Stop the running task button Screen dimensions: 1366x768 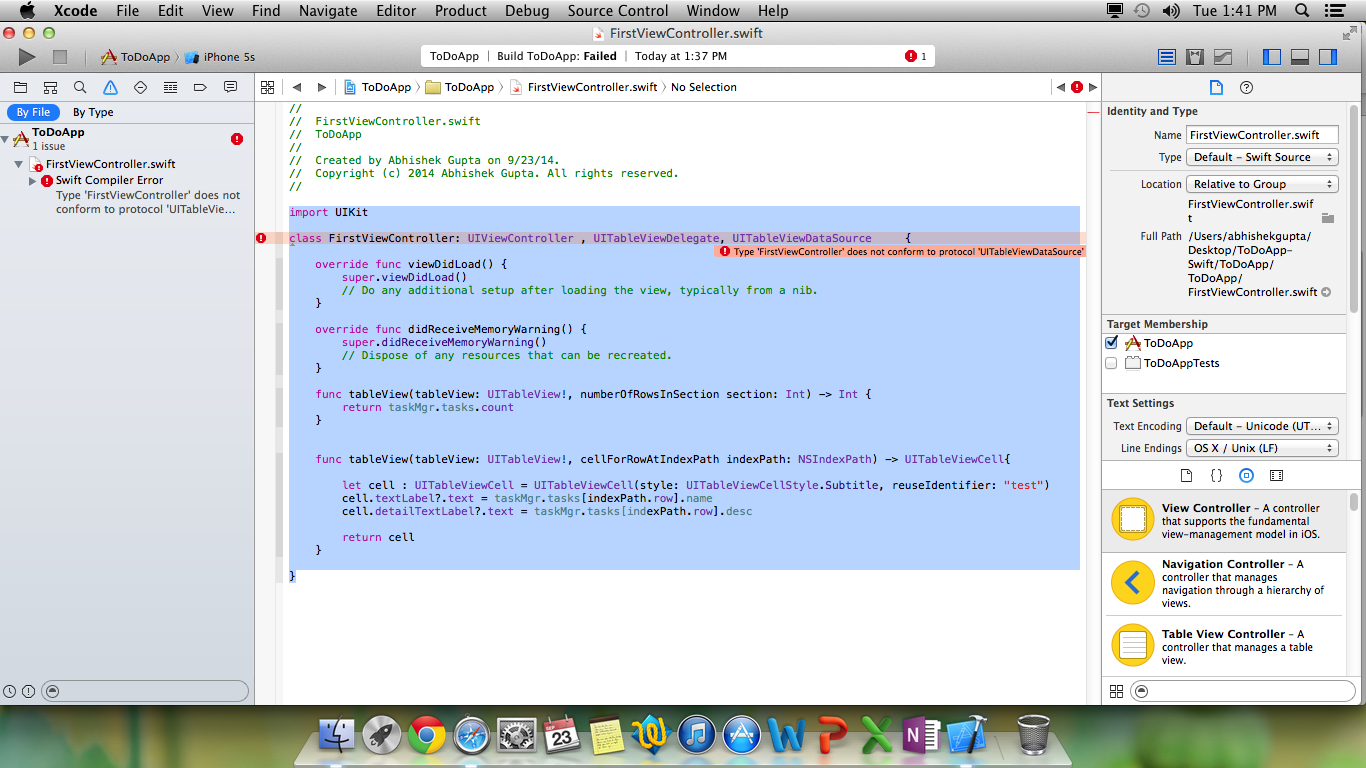60,58
